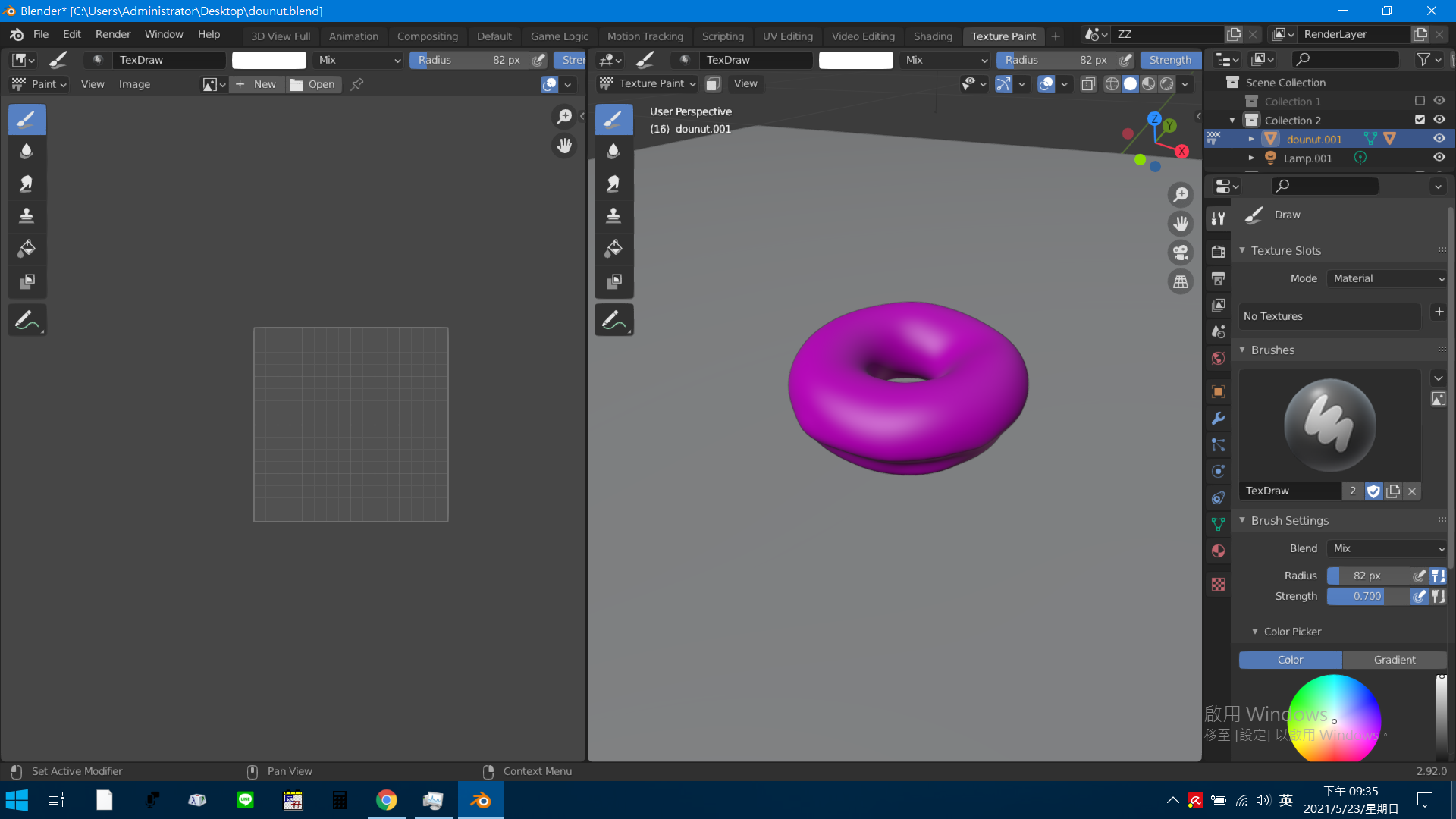Click the viewport zoom magnifier icon
1456x819 pixels.
(x=1181, y=195)
